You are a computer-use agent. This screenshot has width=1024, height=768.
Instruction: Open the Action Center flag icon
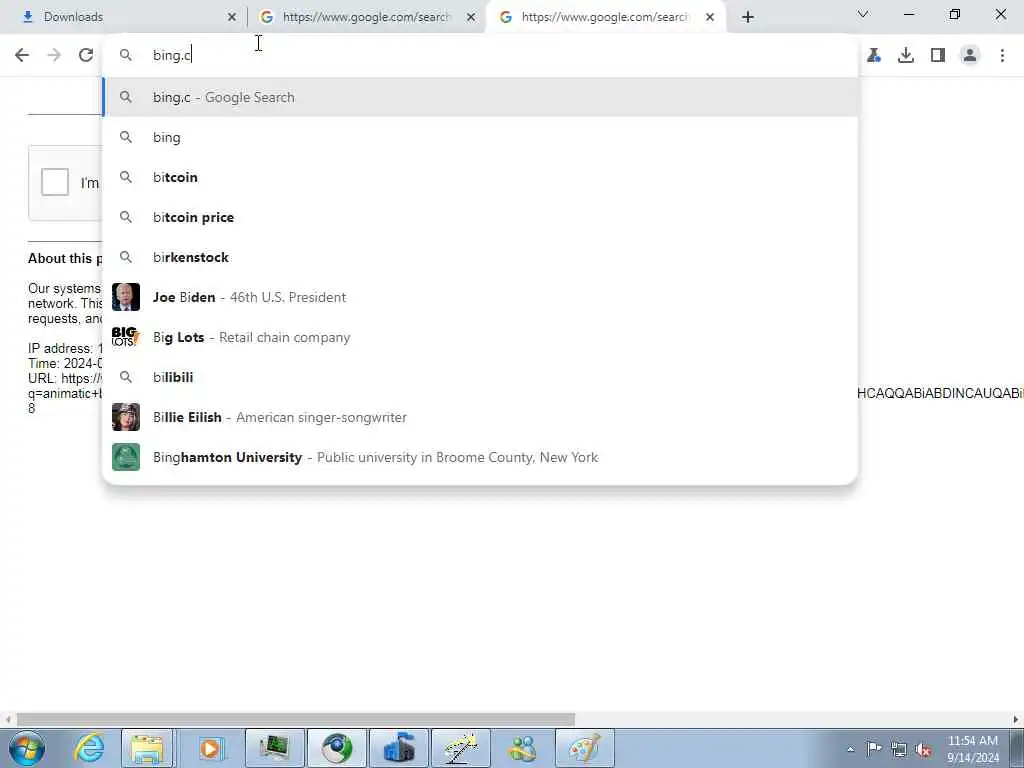click(874, 749)
